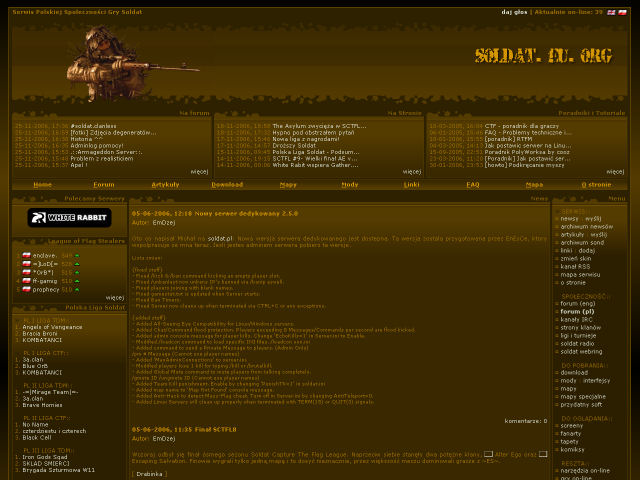Open FAQ from the navigation bar

(473, 185)
